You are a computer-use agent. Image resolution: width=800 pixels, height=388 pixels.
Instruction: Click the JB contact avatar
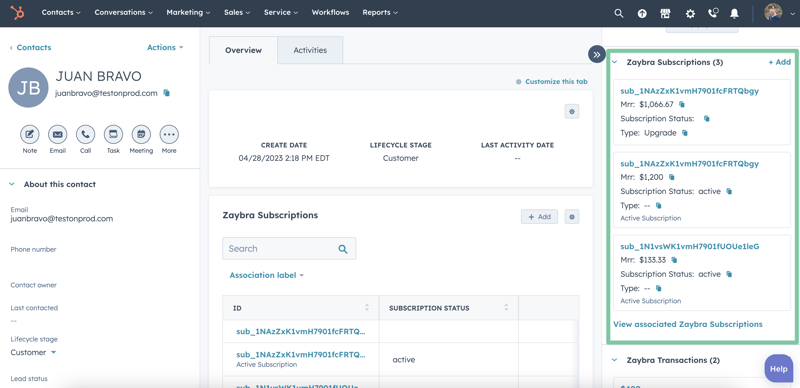coord(29,87)
